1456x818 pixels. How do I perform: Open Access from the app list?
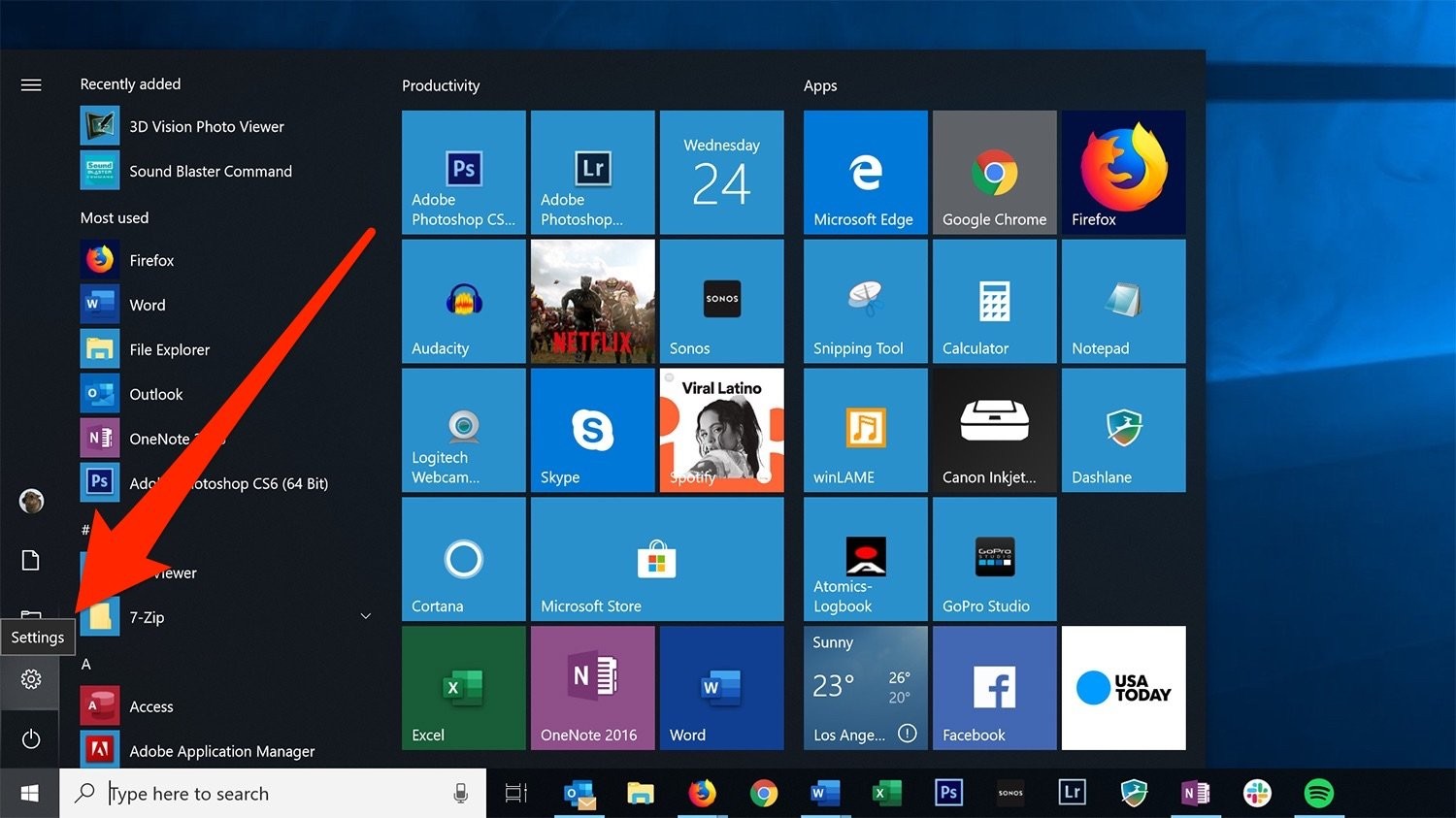coord(127,706)
